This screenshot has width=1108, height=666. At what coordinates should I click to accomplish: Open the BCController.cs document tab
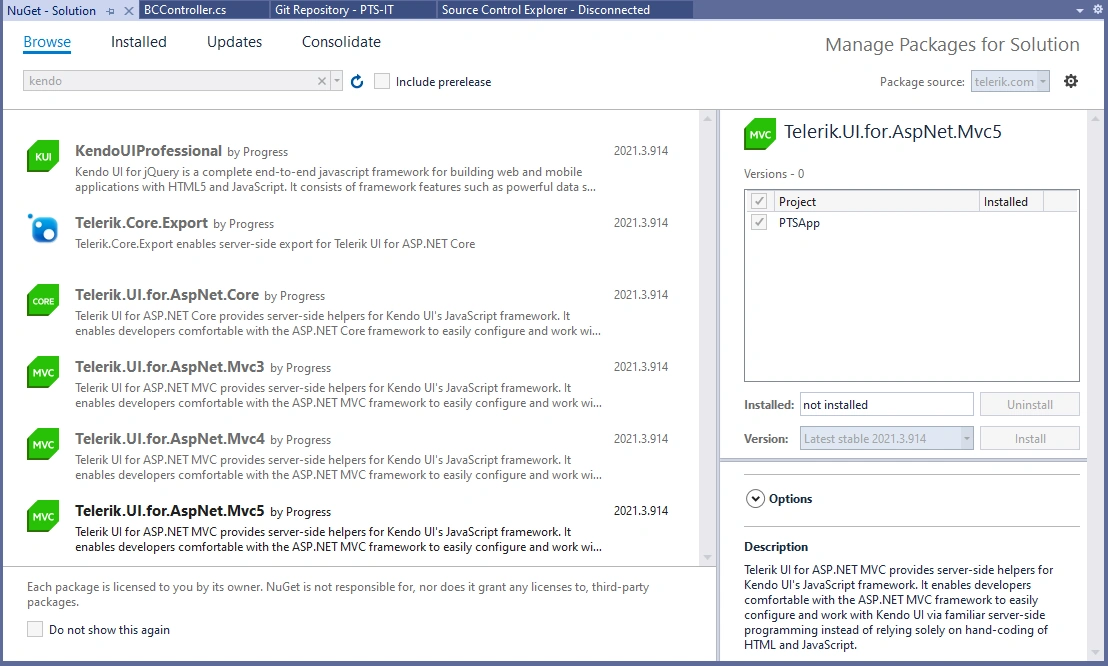click(x=184, y=10)
